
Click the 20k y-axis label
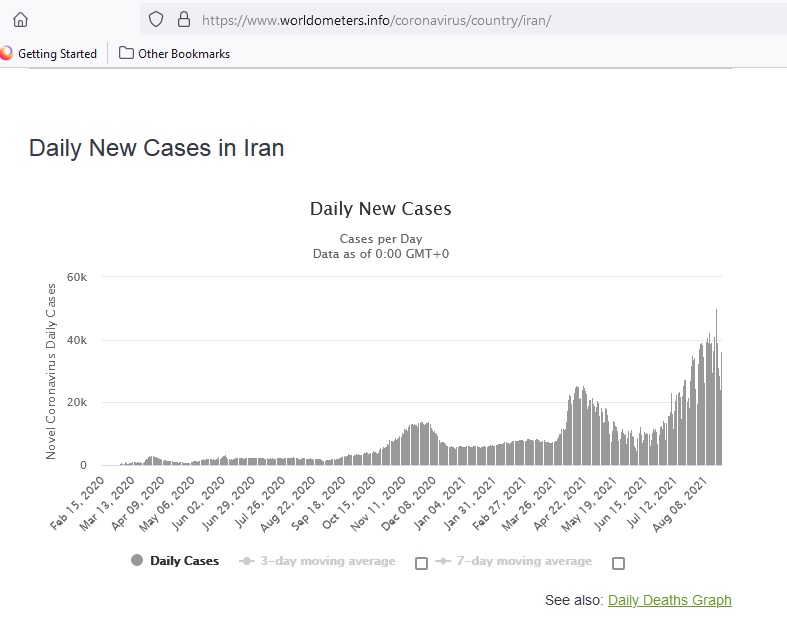[x=77, y=403]
